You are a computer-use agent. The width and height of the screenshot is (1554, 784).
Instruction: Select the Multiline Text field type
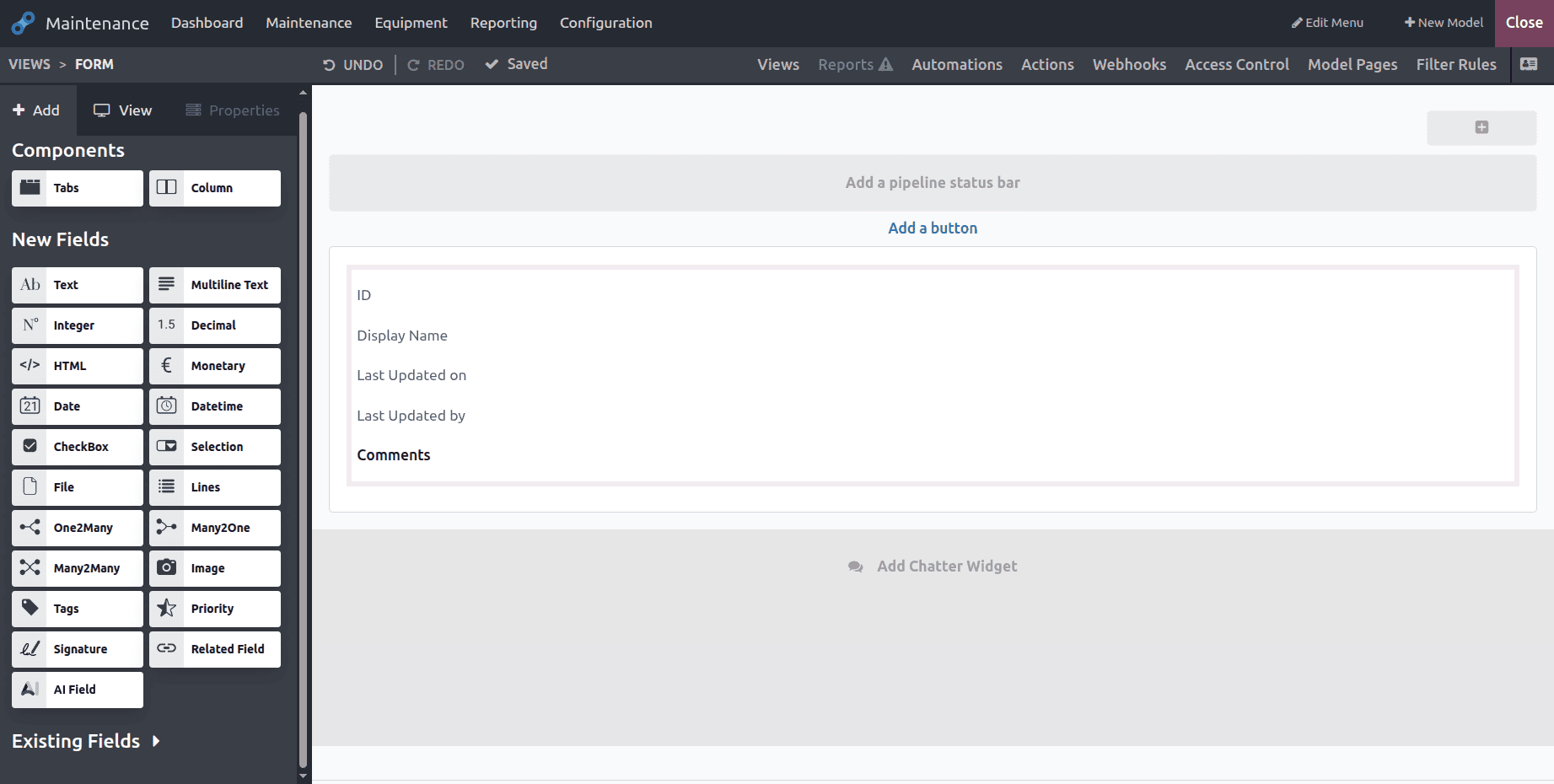tap(215, 285)
